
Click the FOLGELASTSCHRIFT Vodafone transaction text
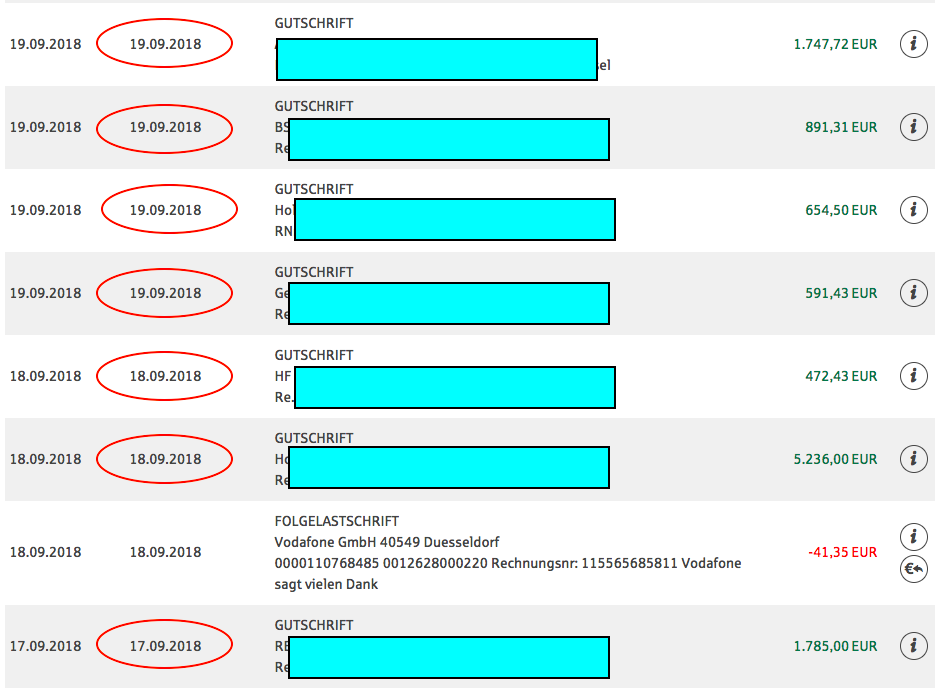[x=336, y=521]
